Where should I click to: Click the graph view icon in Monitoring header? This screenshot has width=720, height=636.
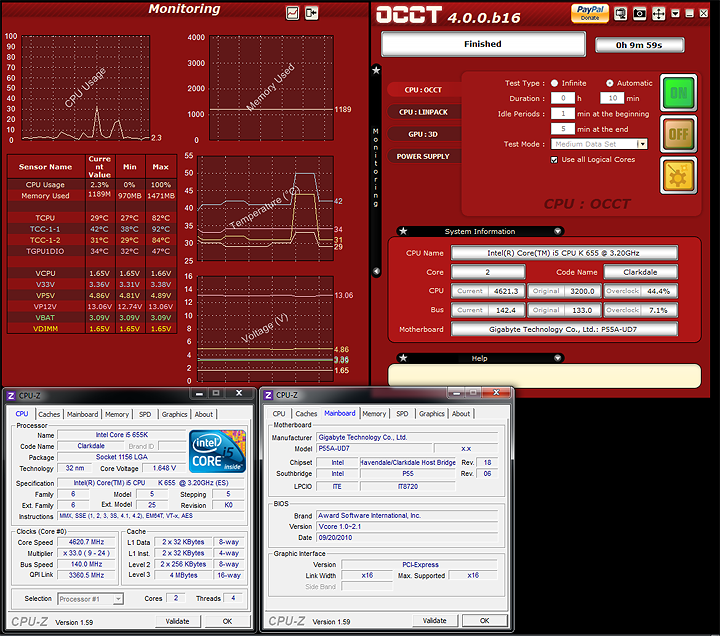pos(292,13)
